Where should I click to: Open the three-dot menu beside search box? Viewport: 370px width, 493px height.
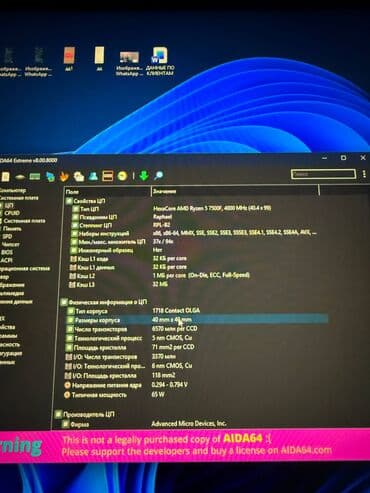pos(364,174)
